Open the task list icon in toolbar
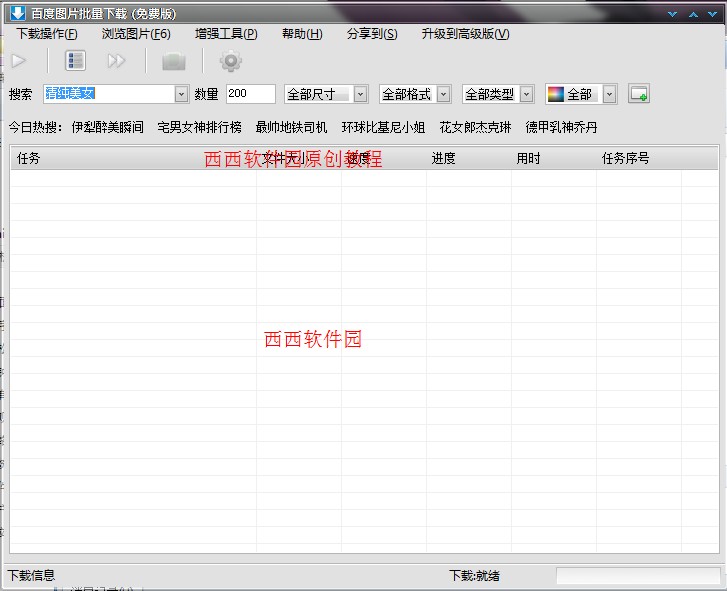727x591 pixels. 75,61
